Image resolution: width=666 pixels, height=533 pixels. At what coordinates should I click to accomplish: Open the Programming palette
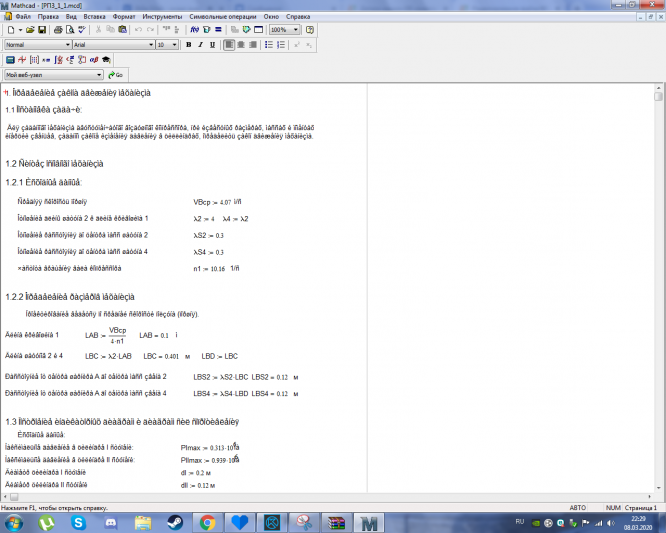82,60
